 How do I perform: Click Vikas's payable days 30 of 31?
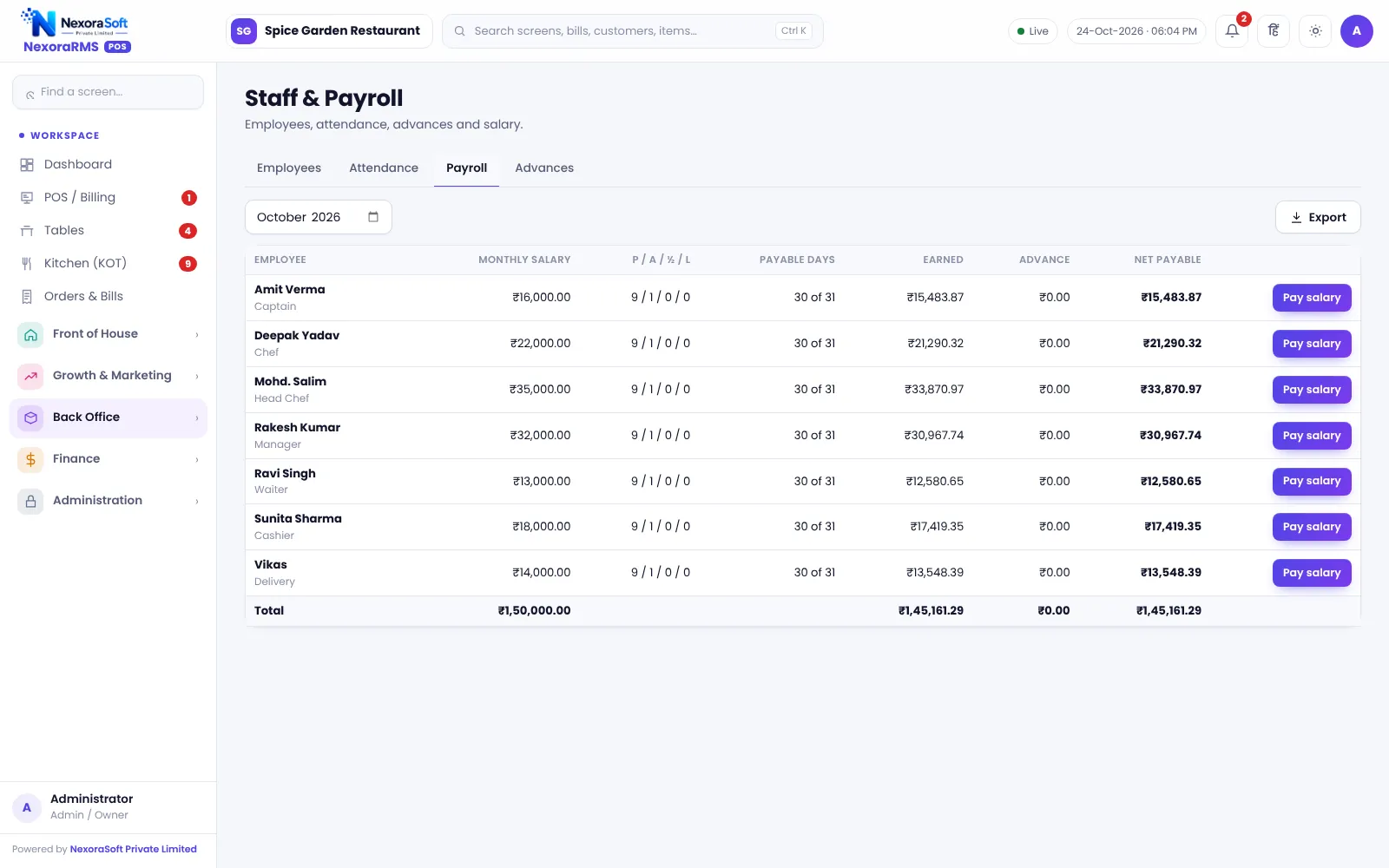click(814, 573)
